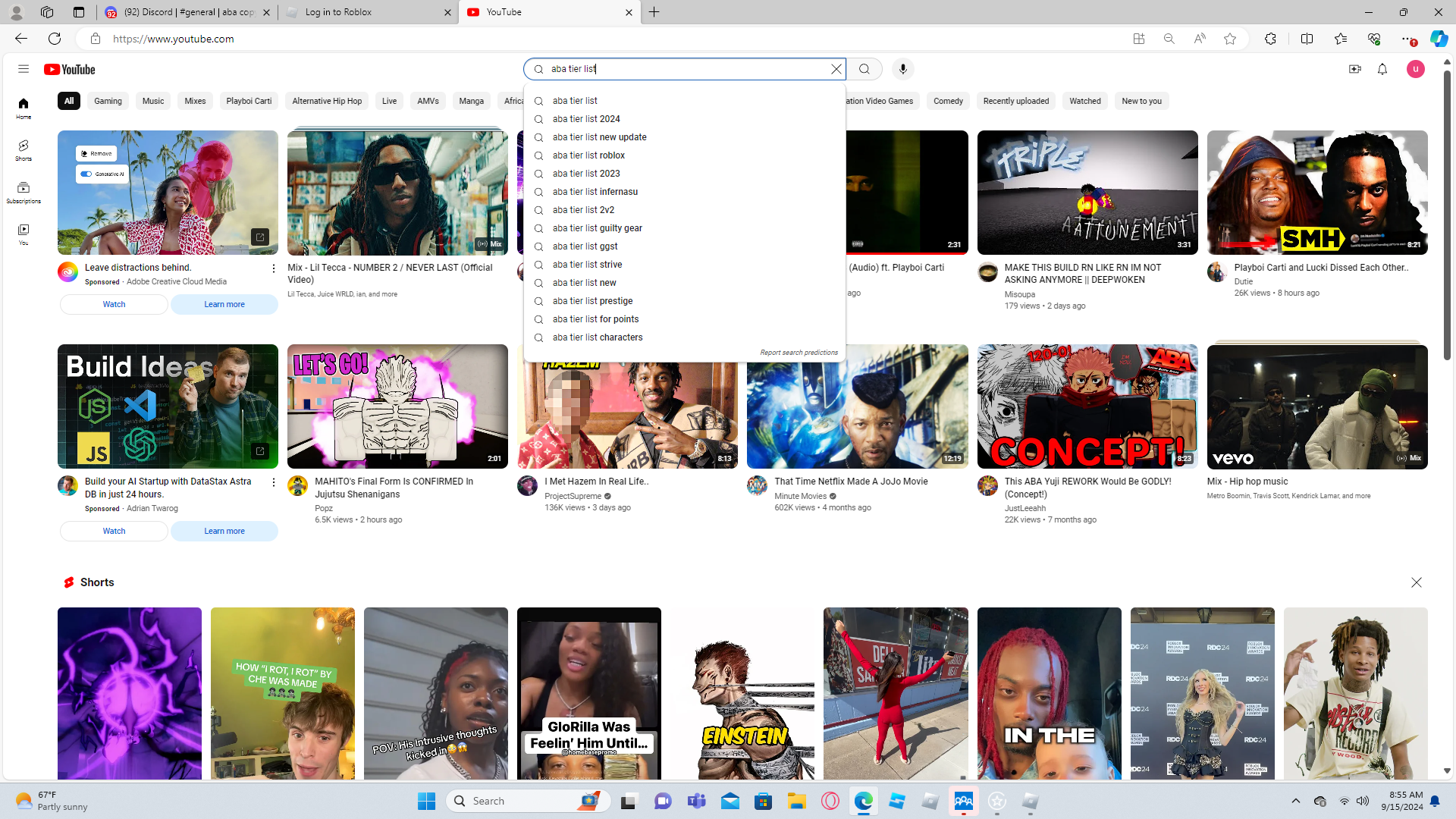Open the Lil Tecca Mix thumbnail

tap(397, 193)
